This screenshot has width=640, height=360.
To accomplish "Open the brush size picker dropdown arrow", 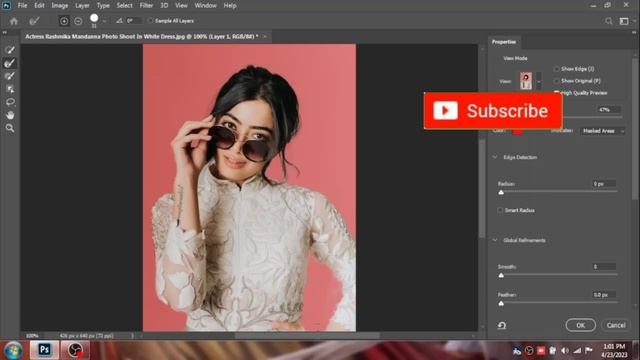I will tap(104, 21).
